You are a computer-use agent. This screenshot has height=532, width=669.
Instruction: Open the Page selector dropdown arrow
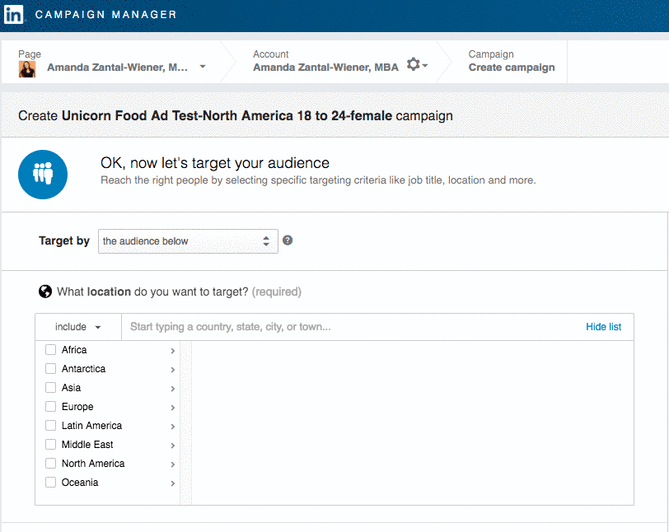[x=203, y=67]
